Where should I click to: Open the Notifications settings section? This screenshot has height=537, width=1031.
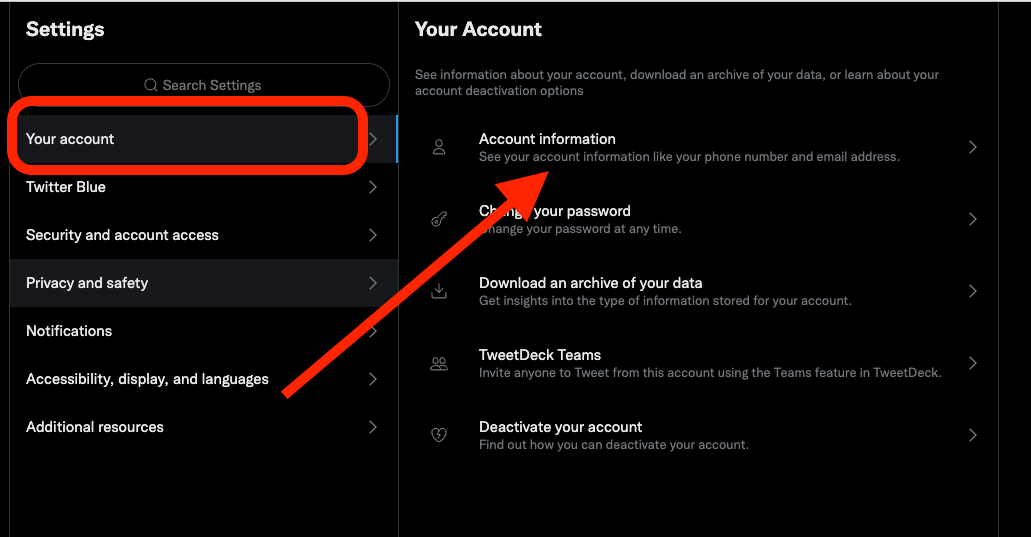[x=204, y=331]
